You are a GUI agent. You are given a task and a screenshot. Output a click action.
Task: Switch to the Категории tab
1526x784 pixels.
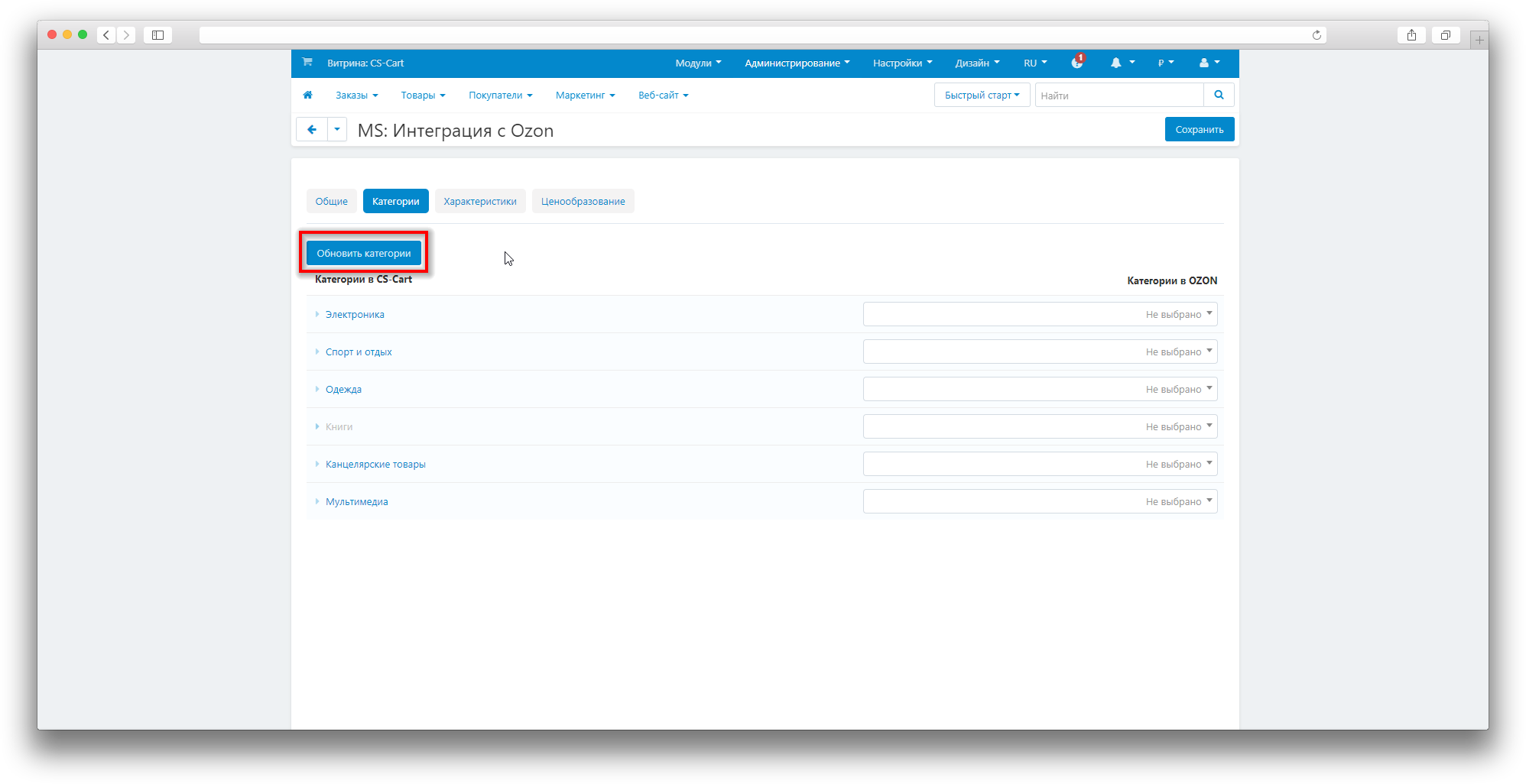(x=395, y=201)
